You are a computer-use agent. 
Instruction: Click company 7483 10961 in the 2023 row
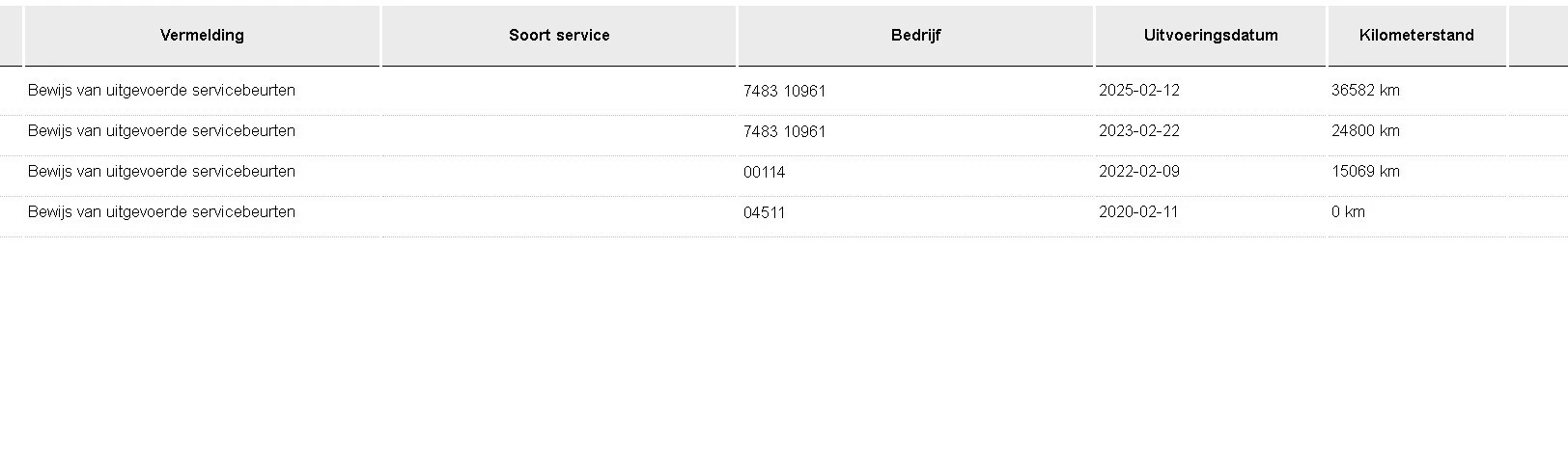(785, 132)
